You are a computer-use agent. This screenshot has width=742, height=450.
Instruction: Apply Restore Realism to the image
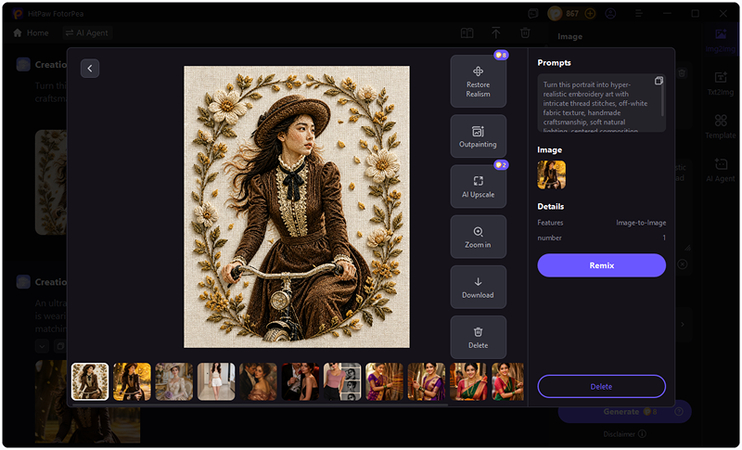(x=478, y=81)
